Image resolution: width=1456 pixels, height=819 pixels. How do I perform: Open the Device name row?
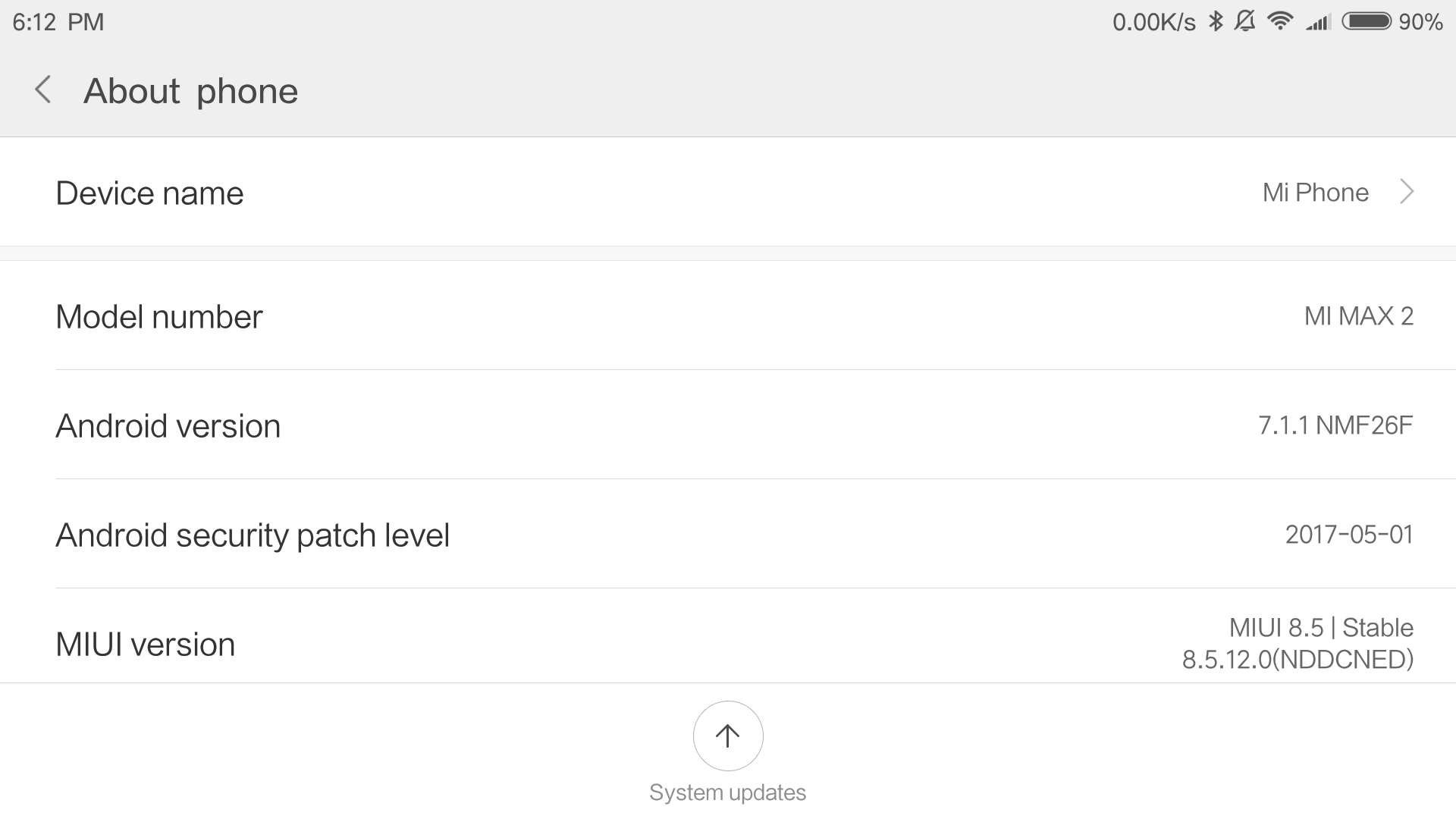click(728, 193)
